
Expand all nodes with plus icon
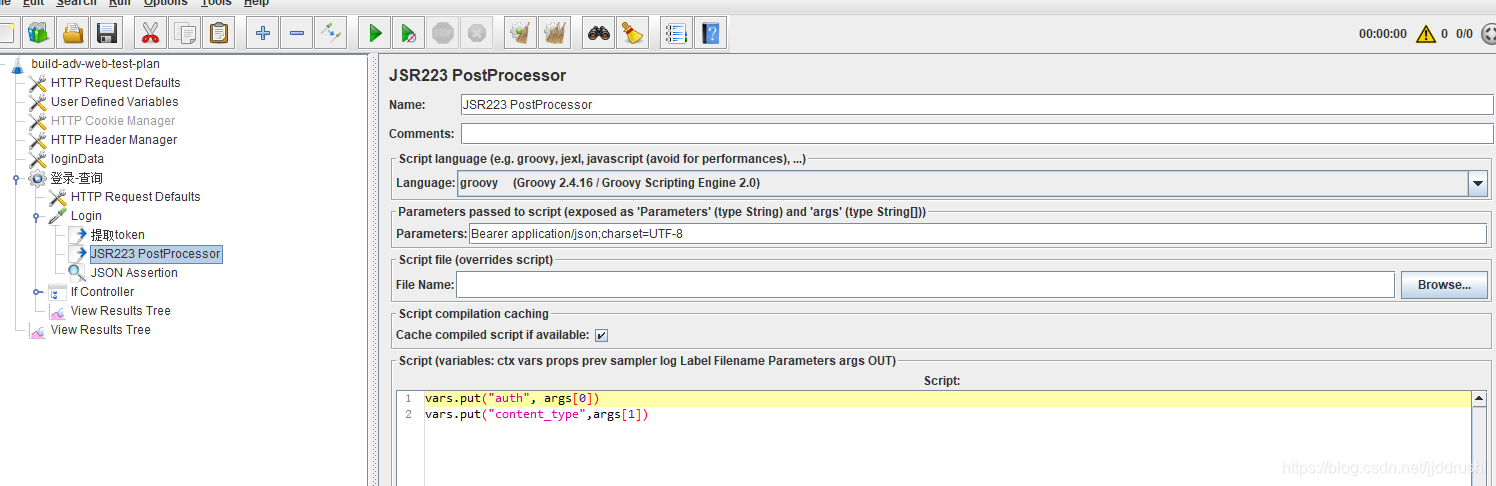coord(263,33)
